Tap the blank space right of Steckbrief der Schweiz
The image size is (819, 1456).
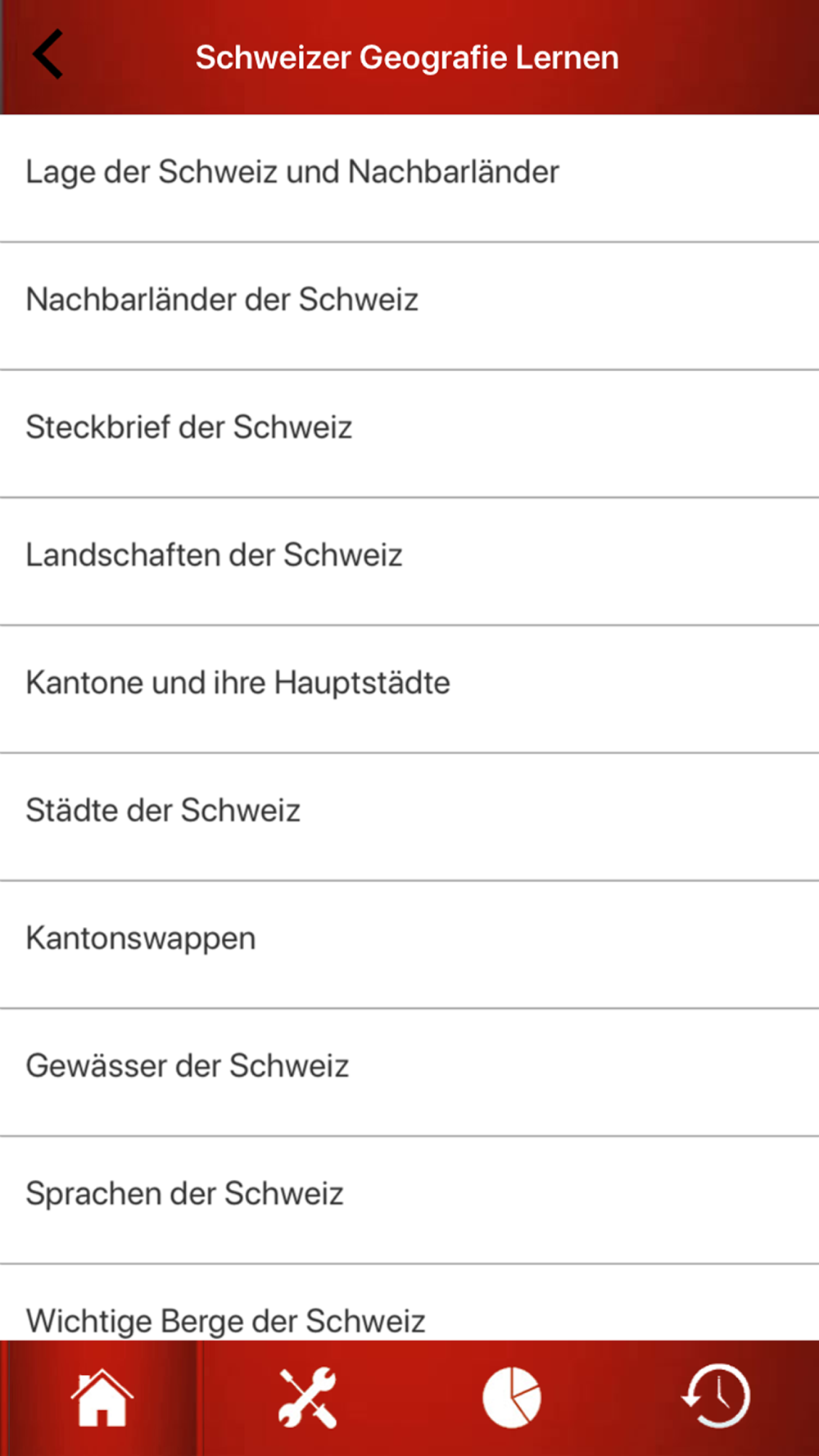click(586, 434)
